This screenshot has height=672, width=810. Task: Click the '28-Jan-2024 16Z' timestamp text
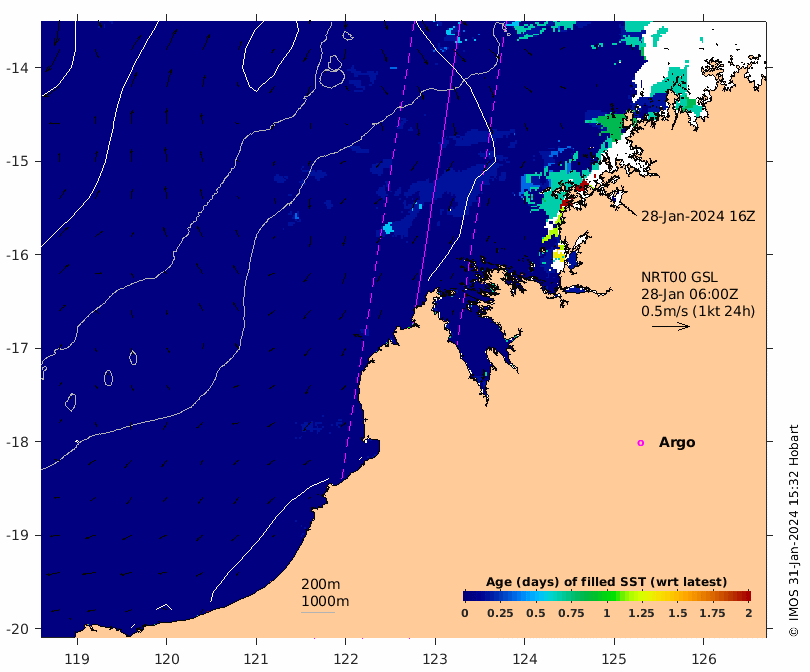pyautogui.click(x=698, y=216)
